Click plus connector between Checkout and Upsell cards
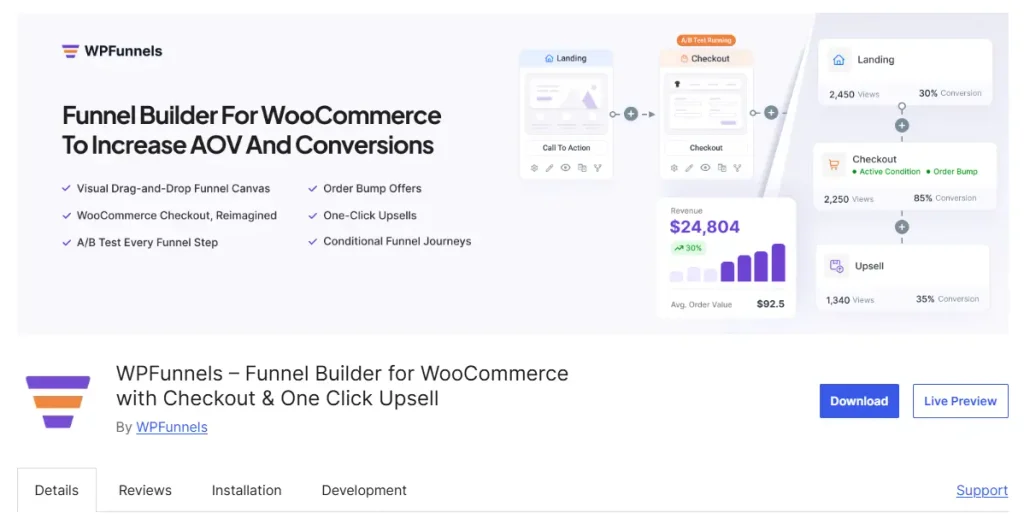 [902, 227]
